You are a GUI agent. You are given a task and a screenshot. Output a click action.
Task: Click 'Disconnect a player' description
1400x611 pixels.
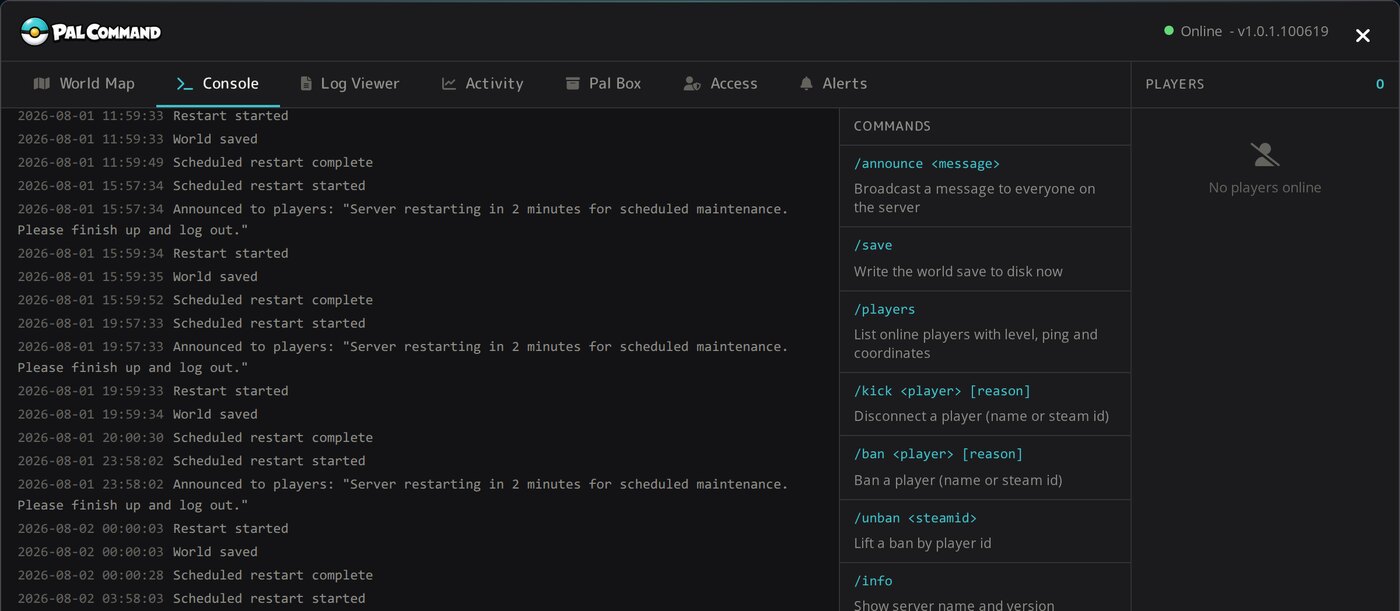click(x=981, y=416)
